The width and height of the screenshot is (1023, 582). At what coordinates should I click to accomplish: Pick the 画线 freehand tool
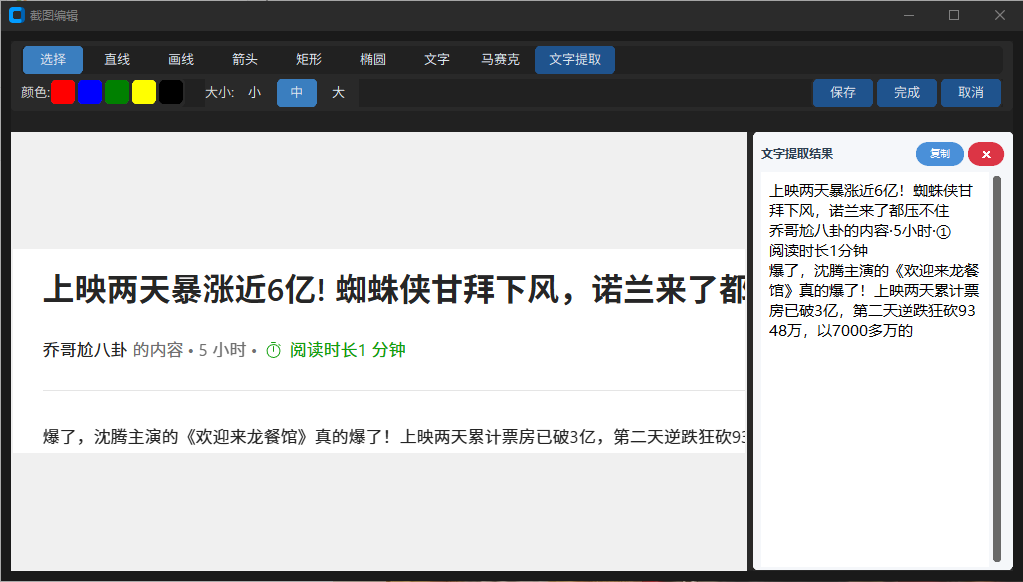coord(181,59)
